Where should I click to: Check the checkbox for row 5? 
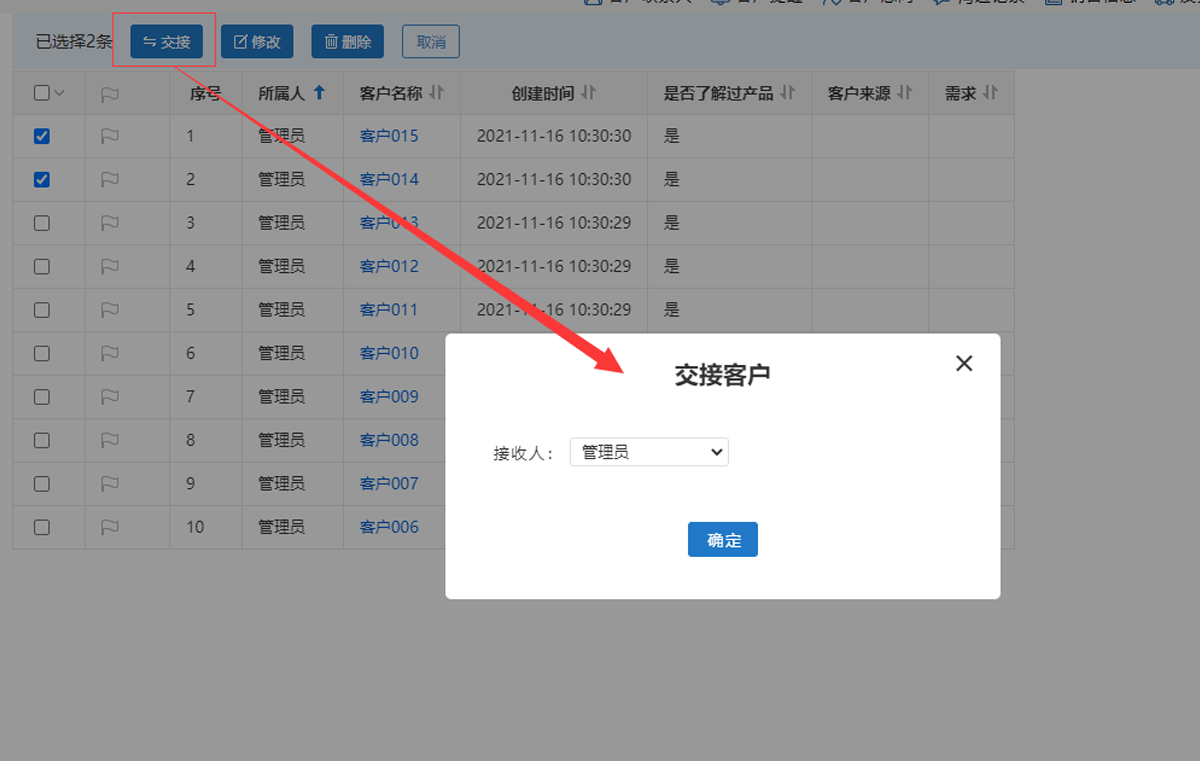(x=42, y=310)
